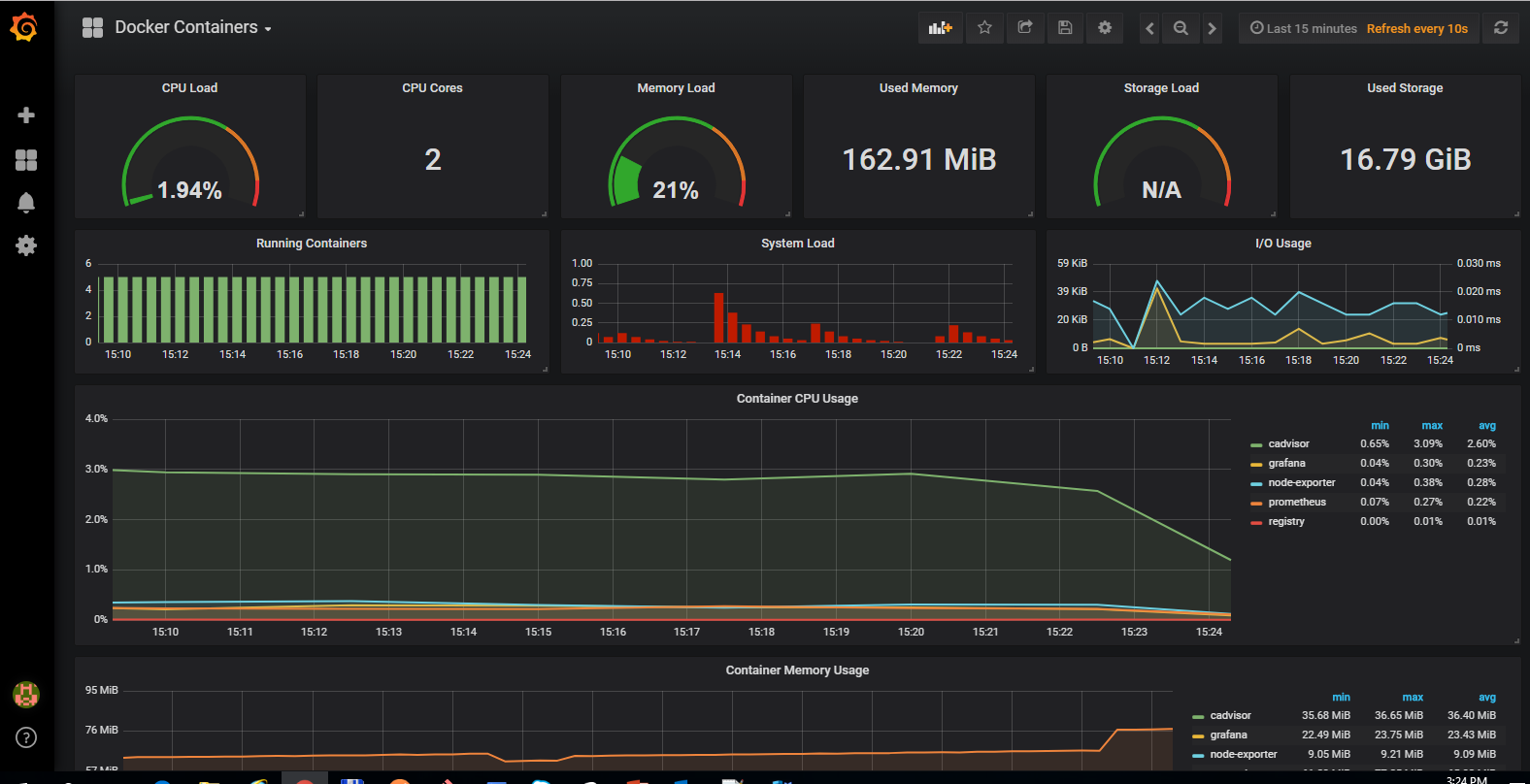Sort CPU Usage legend by max column
The width and height of the screenshot is (1530, 784).
point(1432,425)
